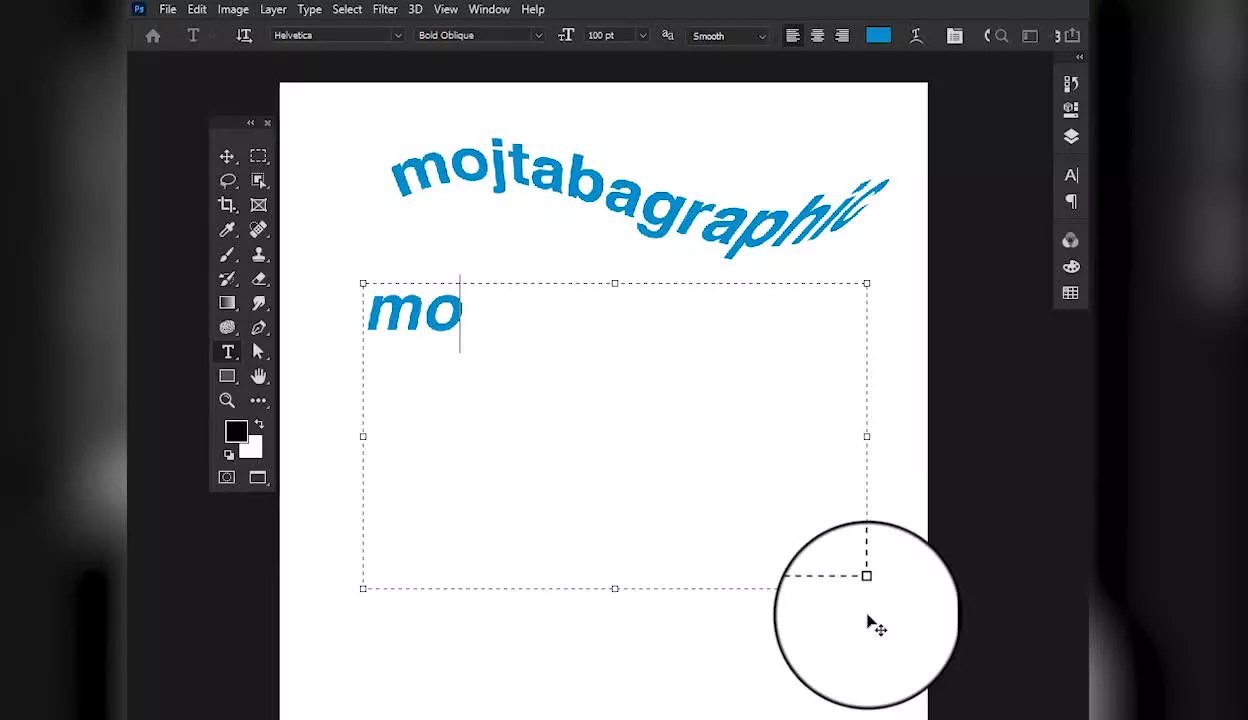1248x720 pixels.
Task: Reset default foreground and background colors
Action: (229, 455)
